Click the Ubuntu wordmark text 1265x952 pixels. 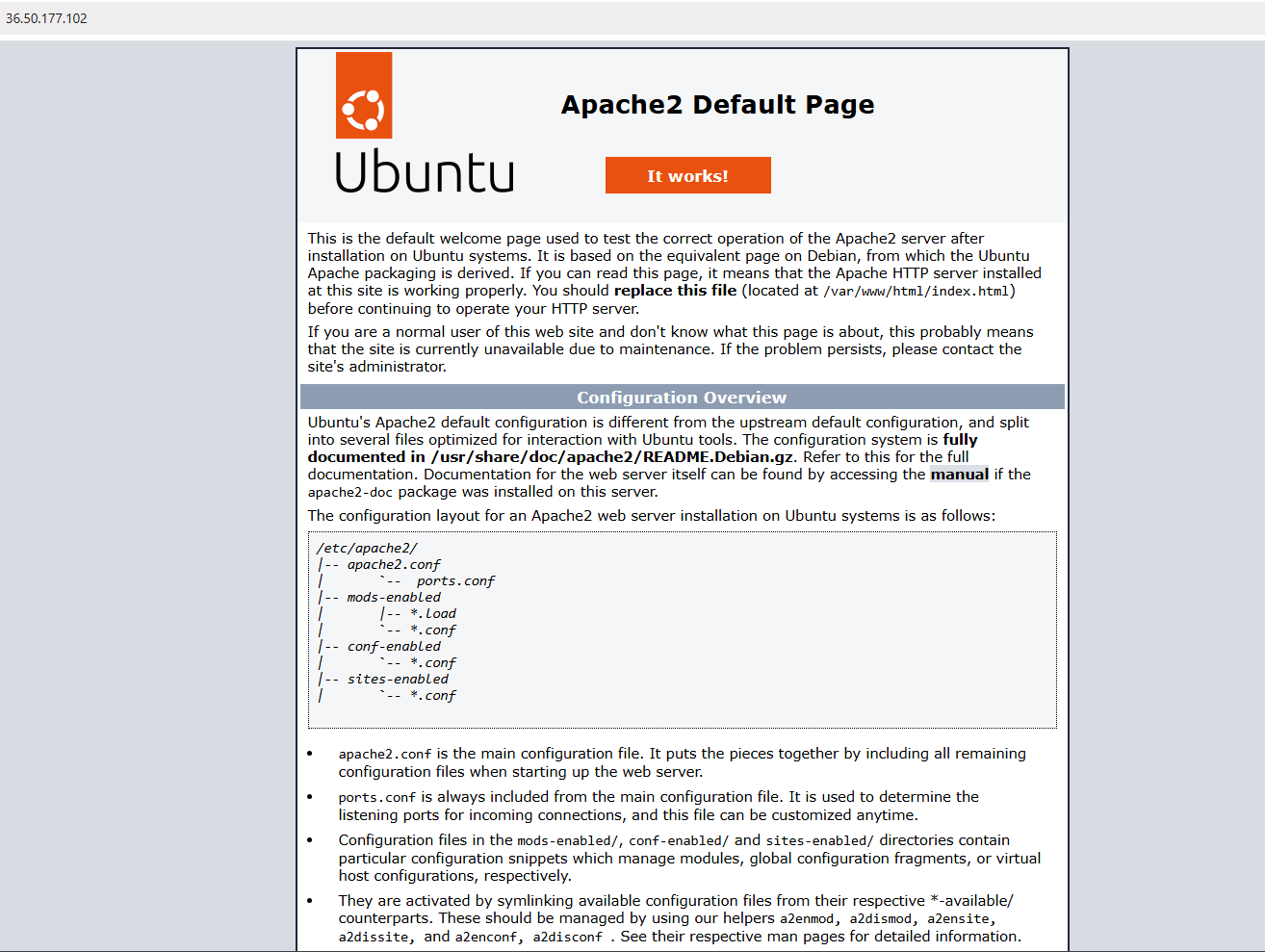pos(425,172)
